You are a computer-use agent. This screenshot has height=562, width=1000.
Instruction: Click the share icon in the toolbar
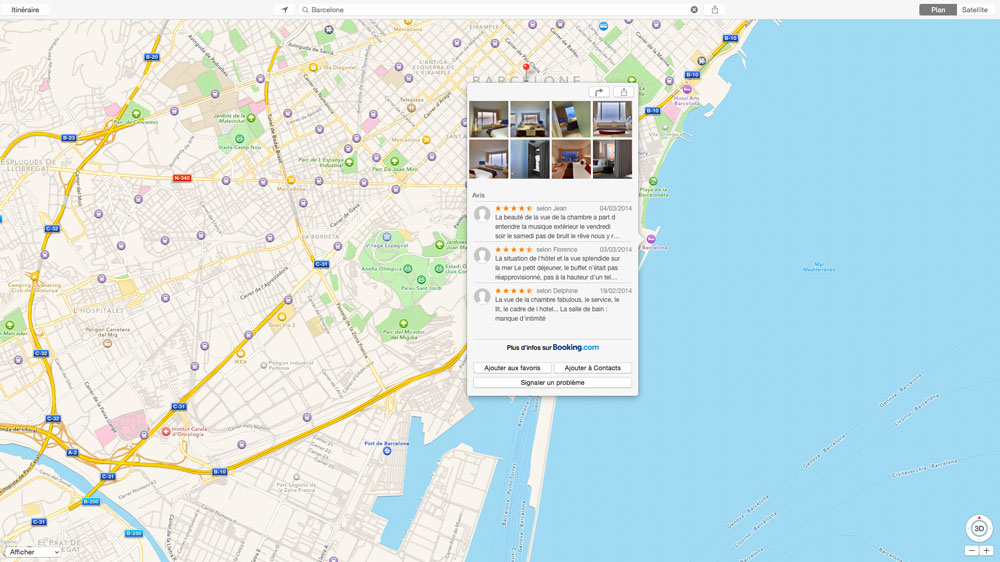(715, 10)
